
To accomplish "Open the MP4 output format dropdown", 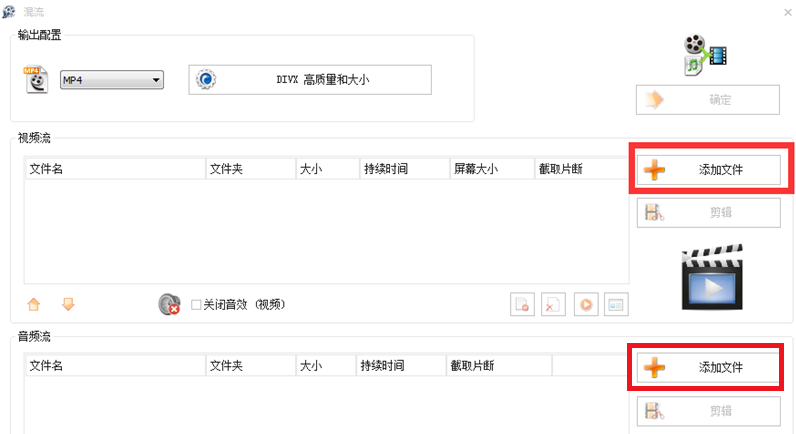I will (x=111, y=81).
